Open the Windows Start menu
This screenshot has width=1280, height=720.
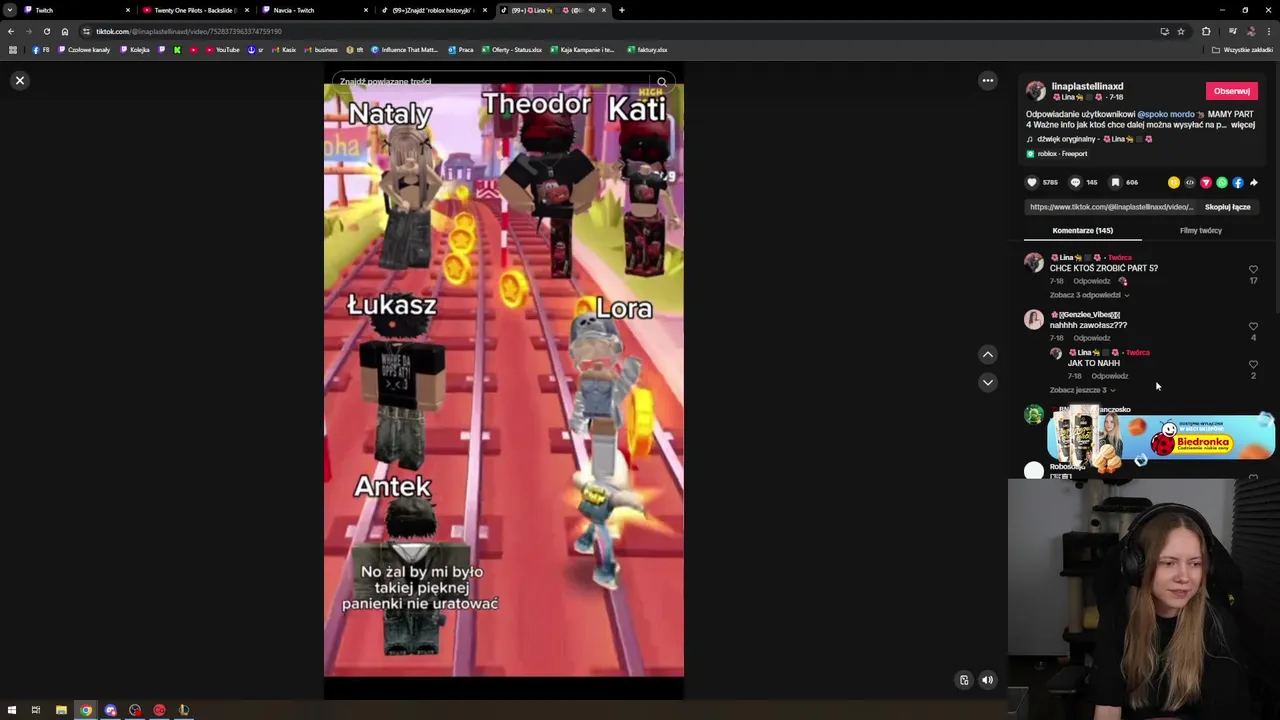pos(11,710)
